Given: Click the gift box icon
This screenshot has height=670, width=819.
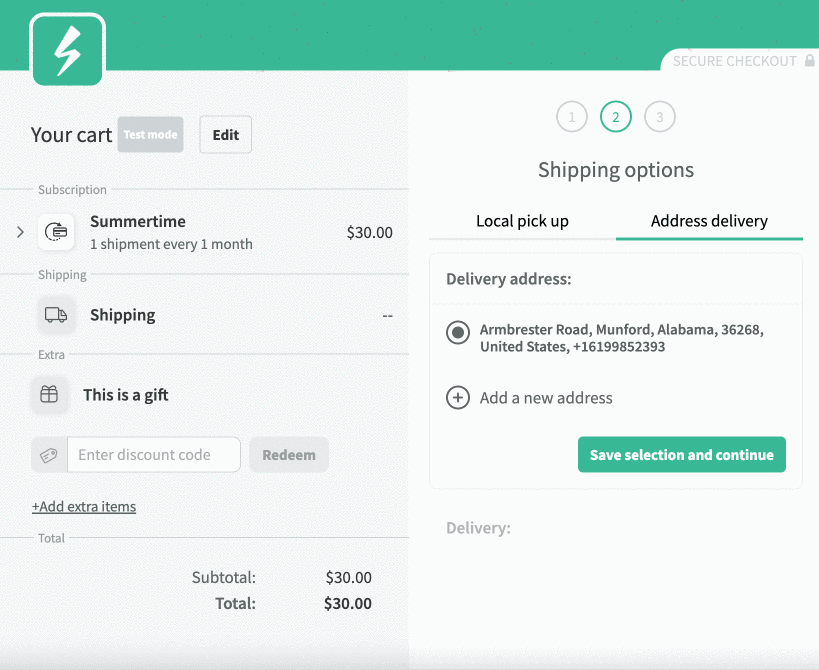Looking at the screenshot, I should tap(49, 394).
